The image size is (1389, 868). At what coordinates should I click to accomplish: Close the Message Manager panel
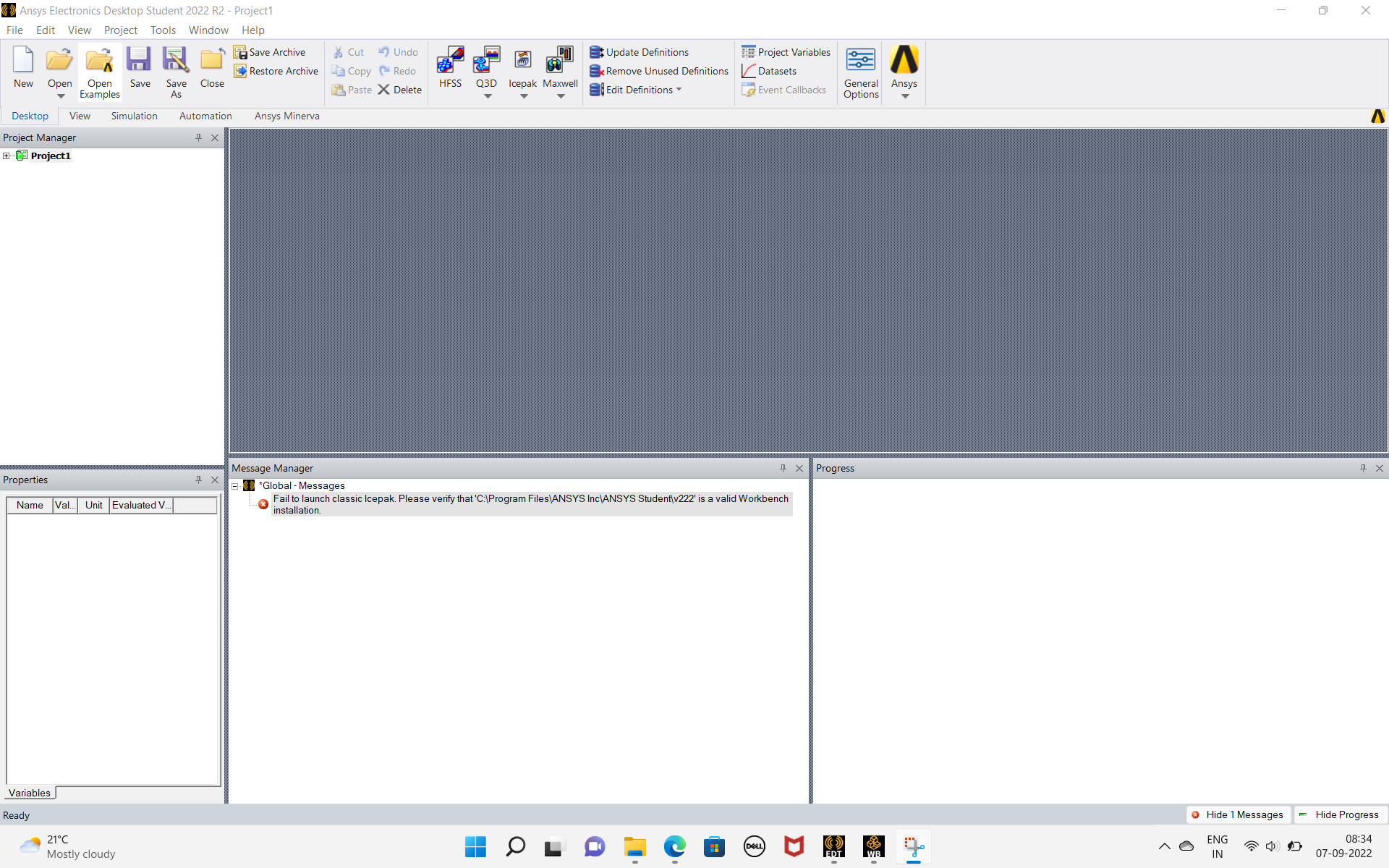799,468
